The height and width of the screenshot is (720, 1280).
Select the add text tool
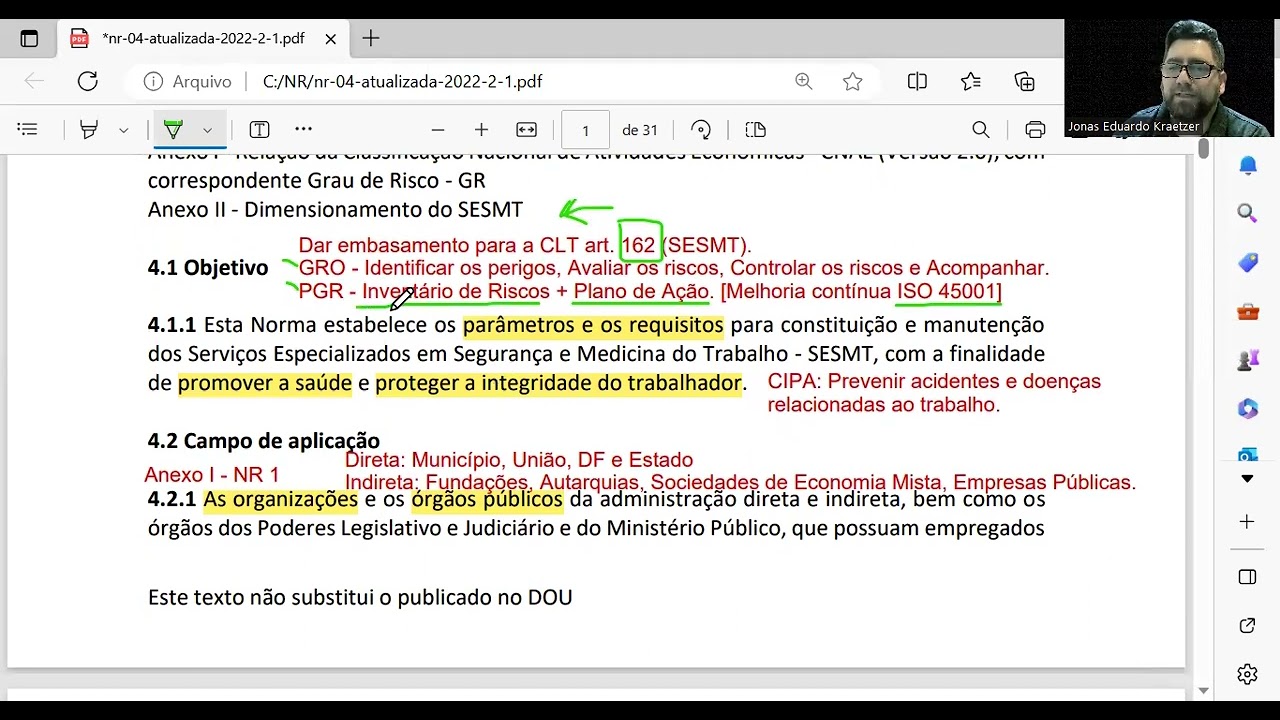coord(259,130)
